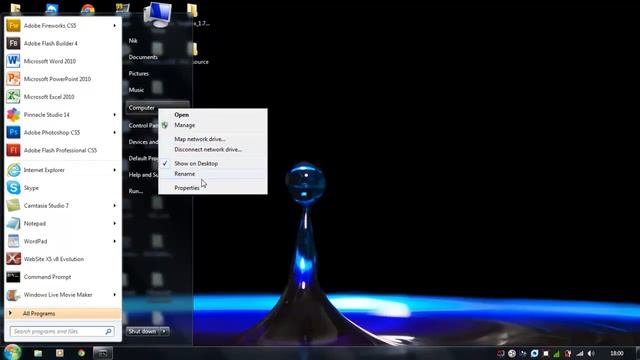
Task: Click the Shut down button
Action: (x=142, y=331)
